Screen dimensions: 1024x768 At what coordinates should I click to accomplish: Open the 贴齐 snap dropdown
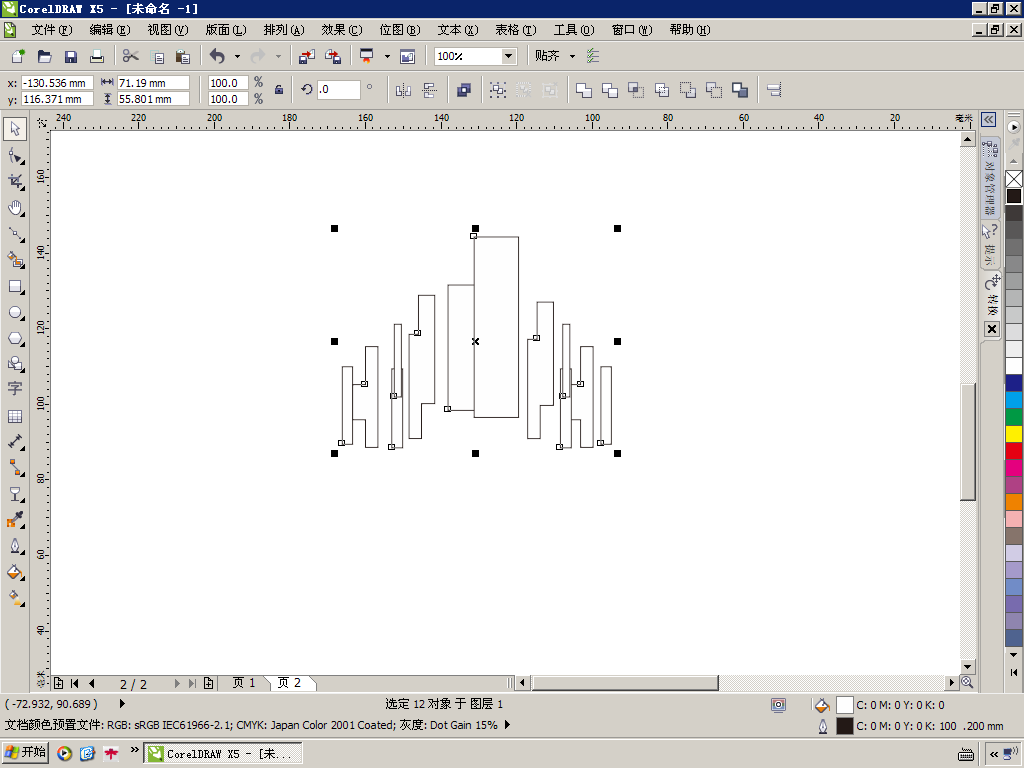572,57
